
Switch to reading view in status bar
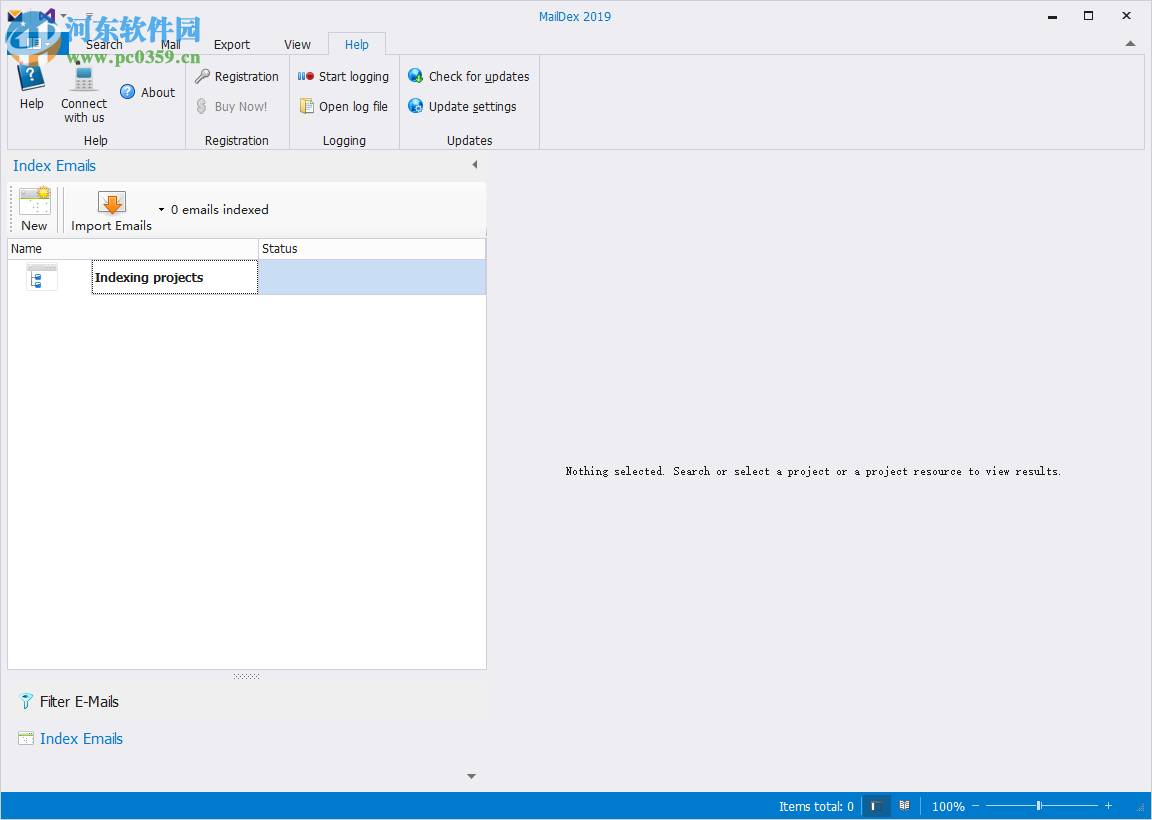[904, 806]
